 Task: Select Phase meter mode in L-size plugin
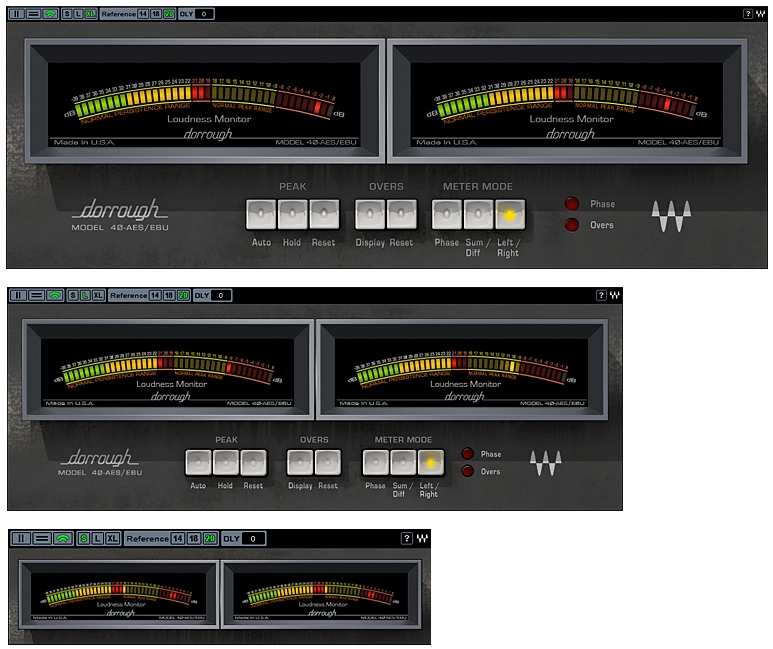point(376,463)
